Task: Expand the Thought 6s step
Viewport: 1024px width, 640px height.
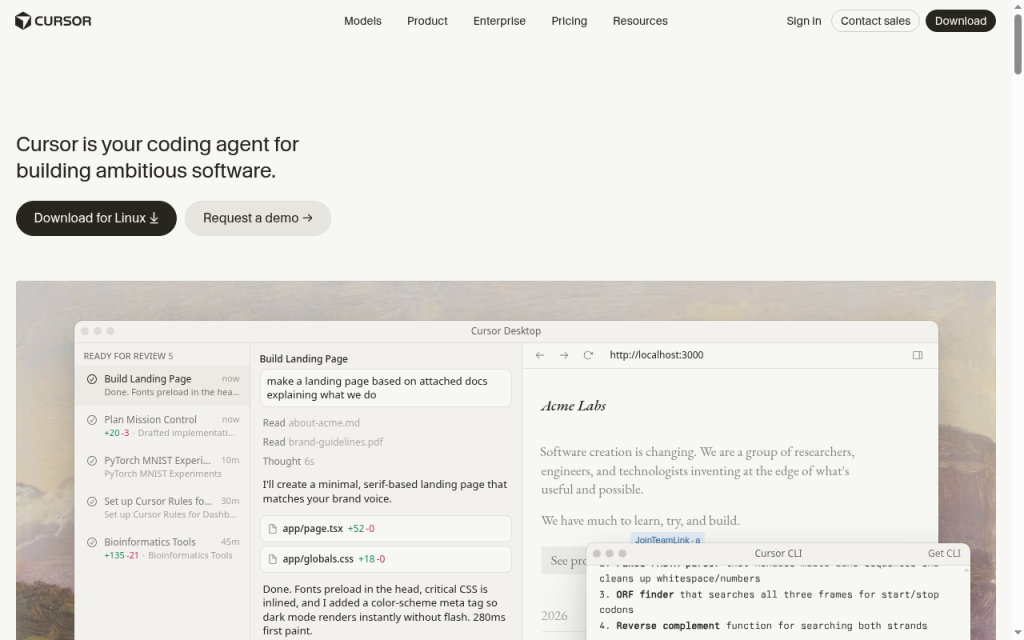Action: pos(289,461)
